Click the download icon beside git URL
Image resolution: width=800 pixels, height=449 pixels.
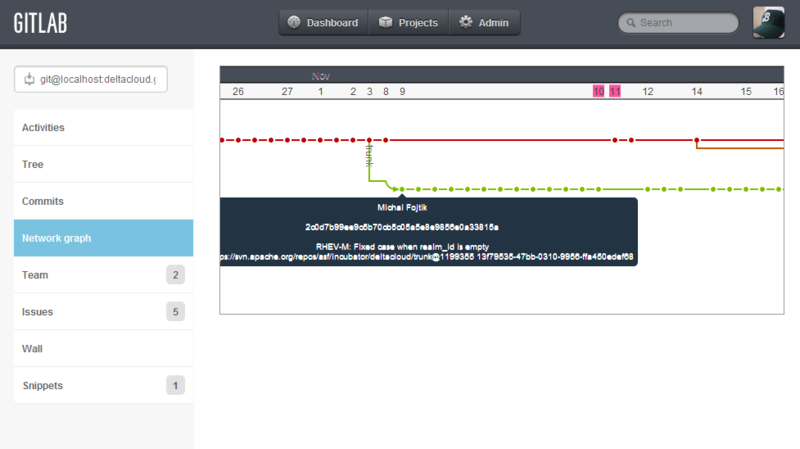[29, 79]
